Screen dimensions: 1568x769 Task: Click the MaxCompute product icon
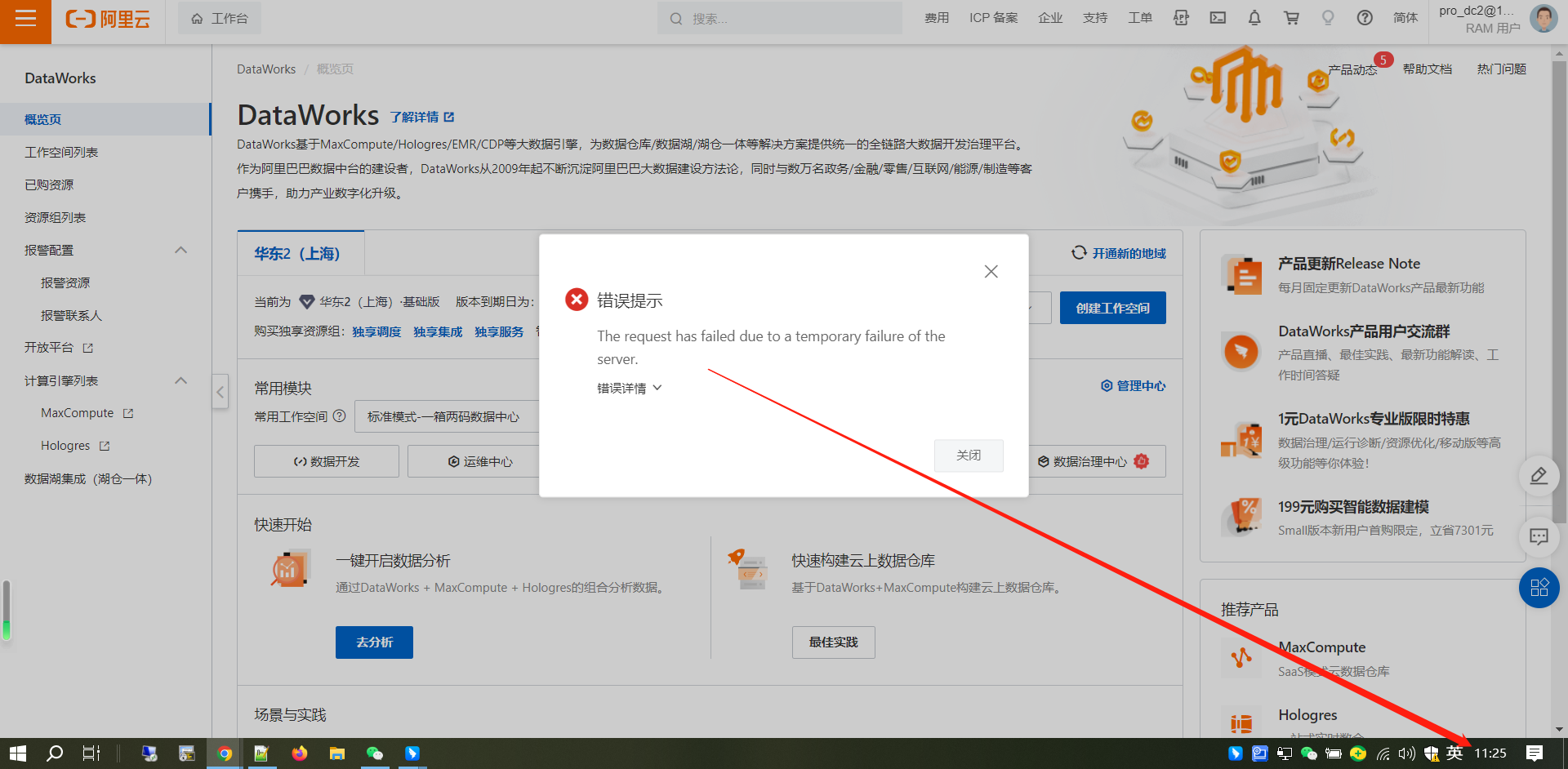(1241, 658)
